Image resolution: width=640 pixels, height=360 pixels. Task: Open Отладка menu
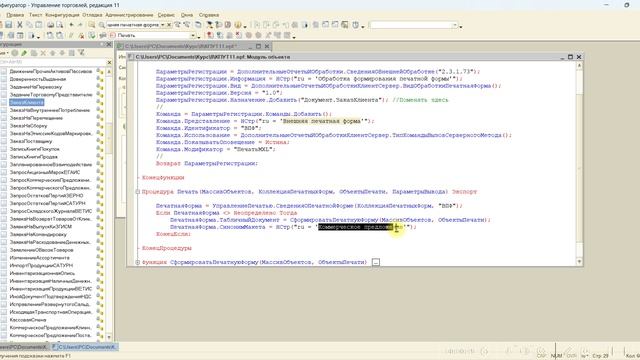click(92, 15)
